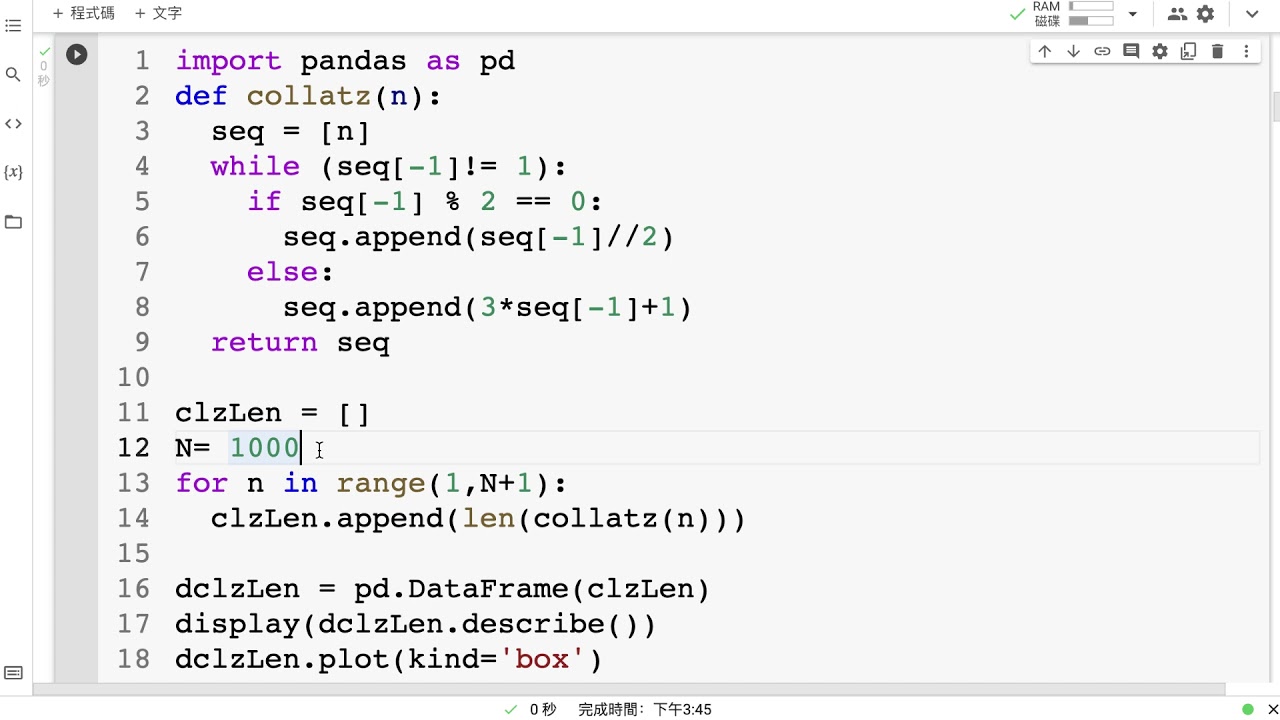The width and height of the screenshot is (1280, 720).
Task: Toggle the variables inspector panel
Action: [x=13, y=173]
